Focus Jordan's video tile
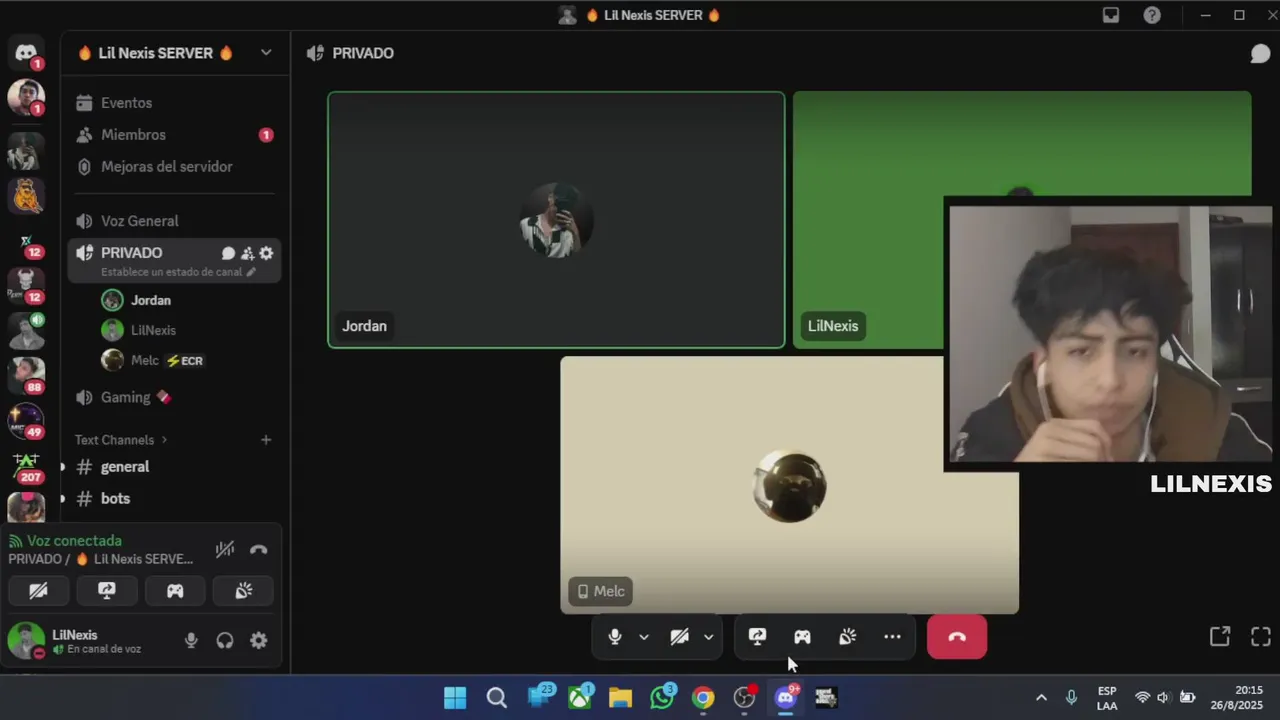This screenshot has height=720, width=1280. 556,220
